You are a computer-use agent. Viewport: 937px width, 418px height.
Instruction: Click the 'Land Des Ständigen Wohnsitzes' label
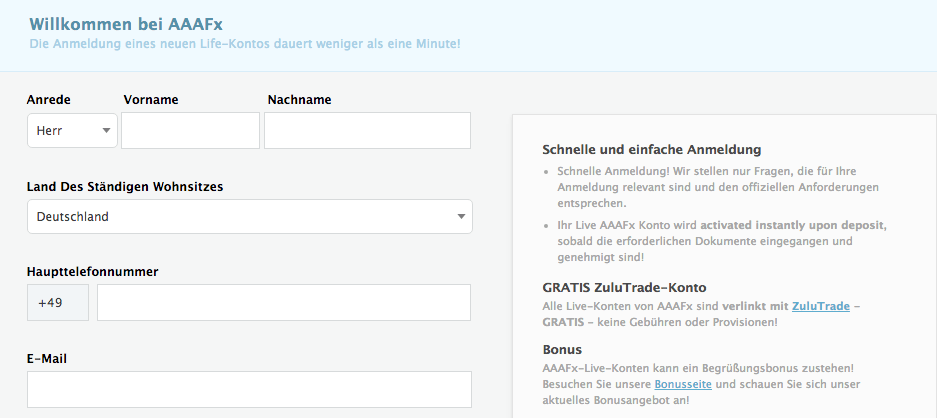(125, 187)
